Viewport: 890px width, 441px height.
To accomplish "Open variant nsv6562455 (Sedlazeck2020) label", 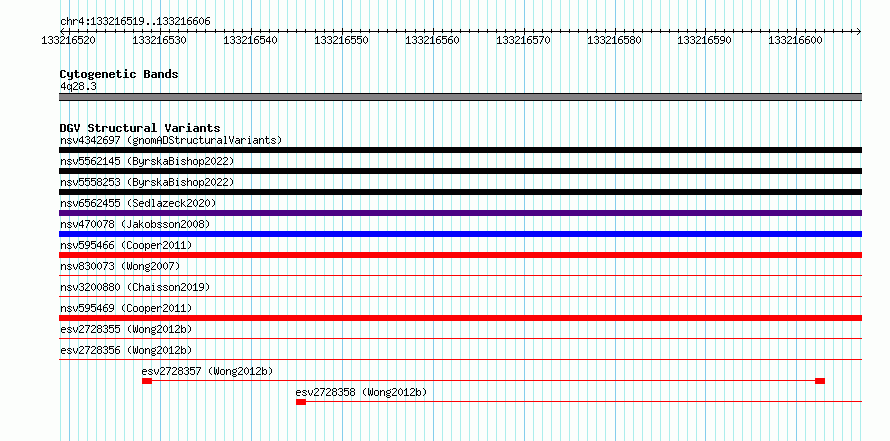I will 138,203.
